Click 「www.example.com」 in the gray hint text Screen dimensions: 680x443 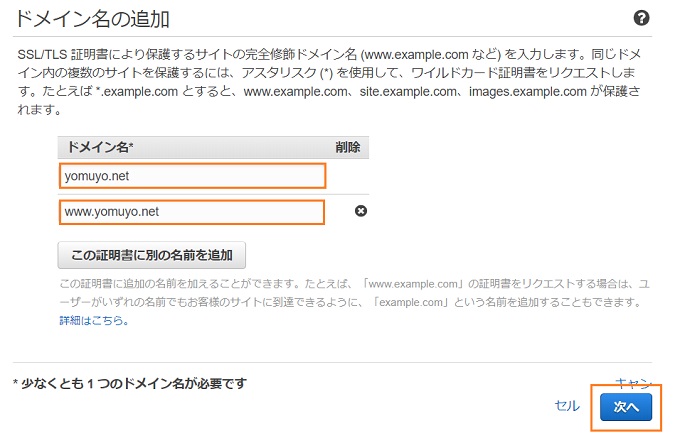click(x=413, y=284)
